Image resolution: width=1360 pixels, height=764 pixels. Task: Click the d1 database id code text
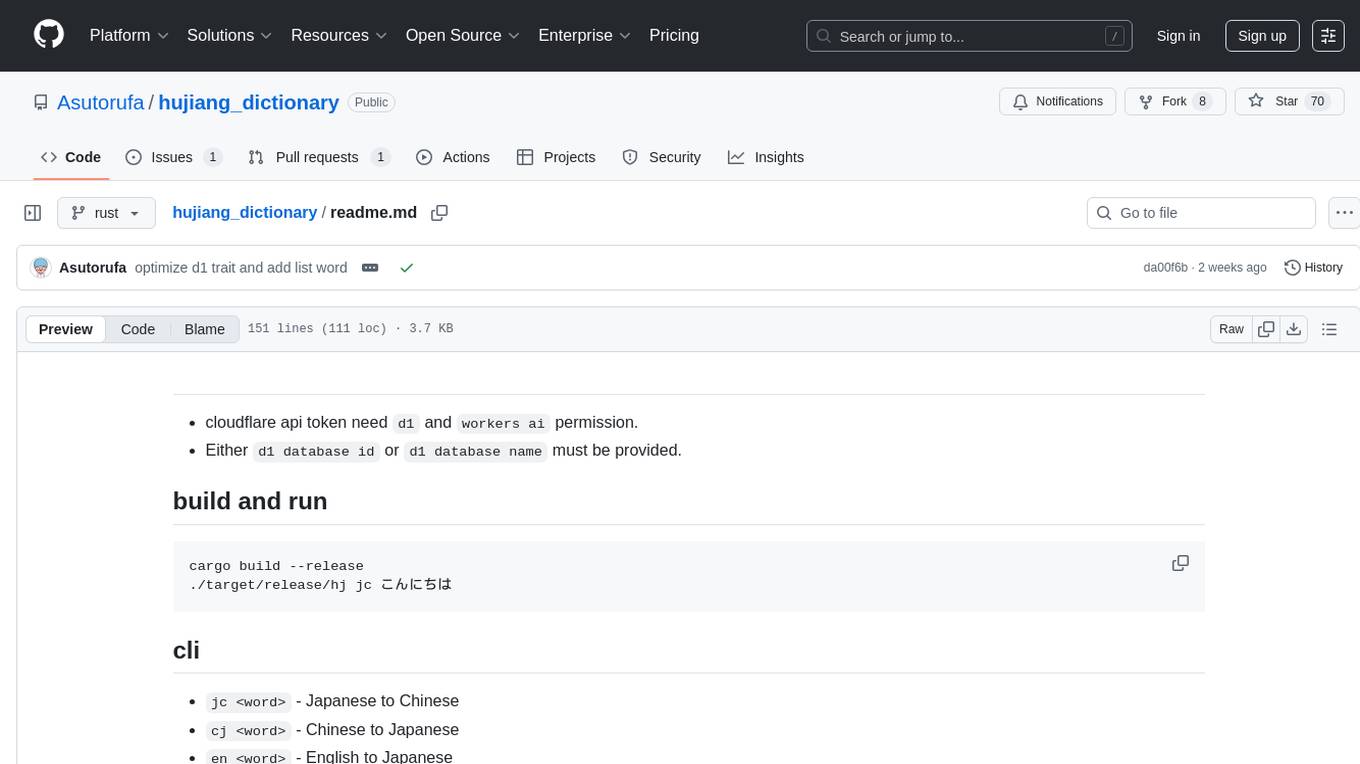click(x=316, y=451)
